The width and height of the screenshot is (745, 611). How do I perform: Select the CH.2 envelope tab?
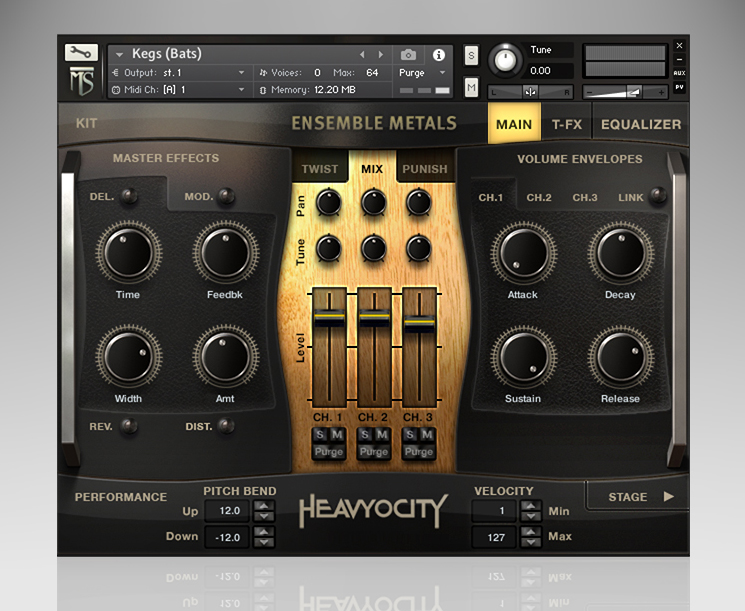[539, 197]
